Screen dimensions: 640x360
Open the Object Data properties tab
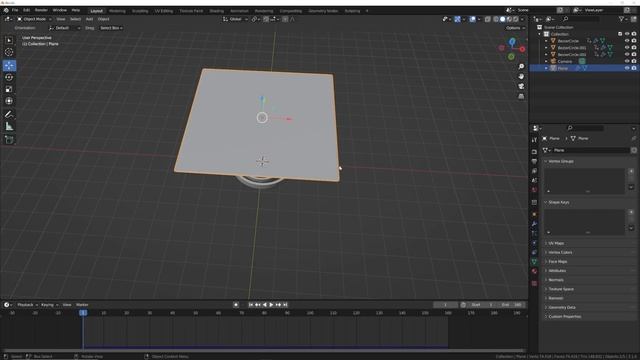tap(534, 262)
